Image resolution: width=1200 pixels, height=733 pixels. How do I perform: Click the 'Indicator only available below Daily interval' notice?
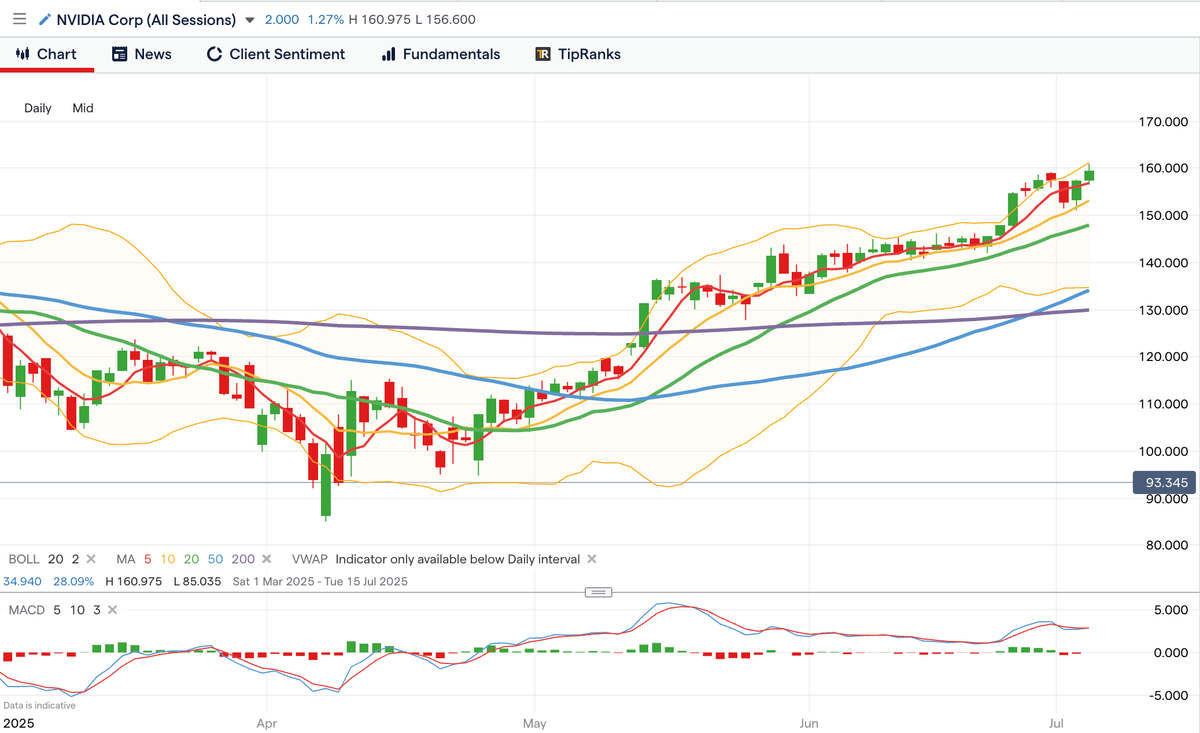click(457, 559)
